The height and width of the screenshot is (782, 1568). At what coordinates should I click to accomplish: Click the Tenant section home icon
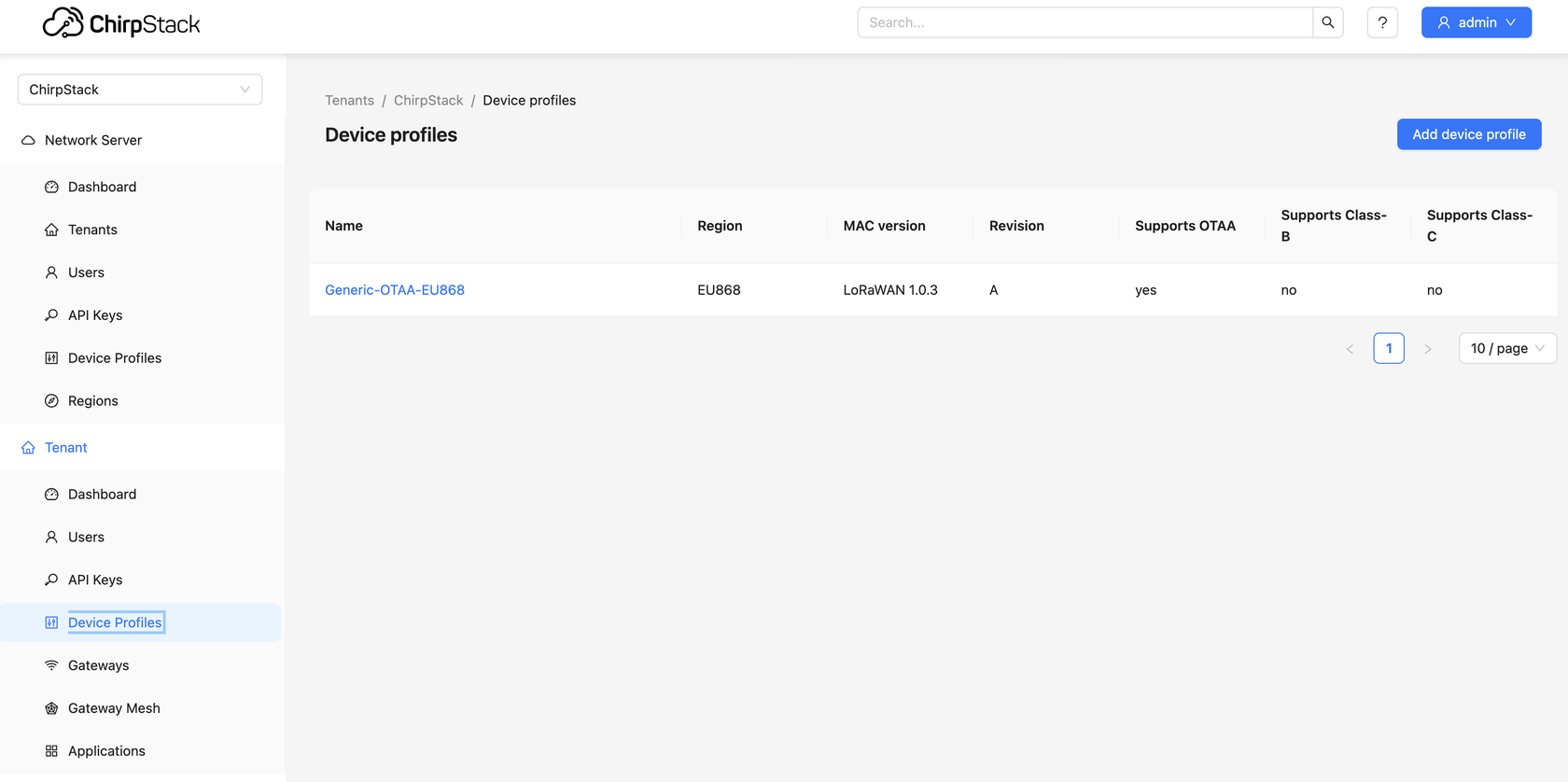pyautogui.click(x=28, y=448)
